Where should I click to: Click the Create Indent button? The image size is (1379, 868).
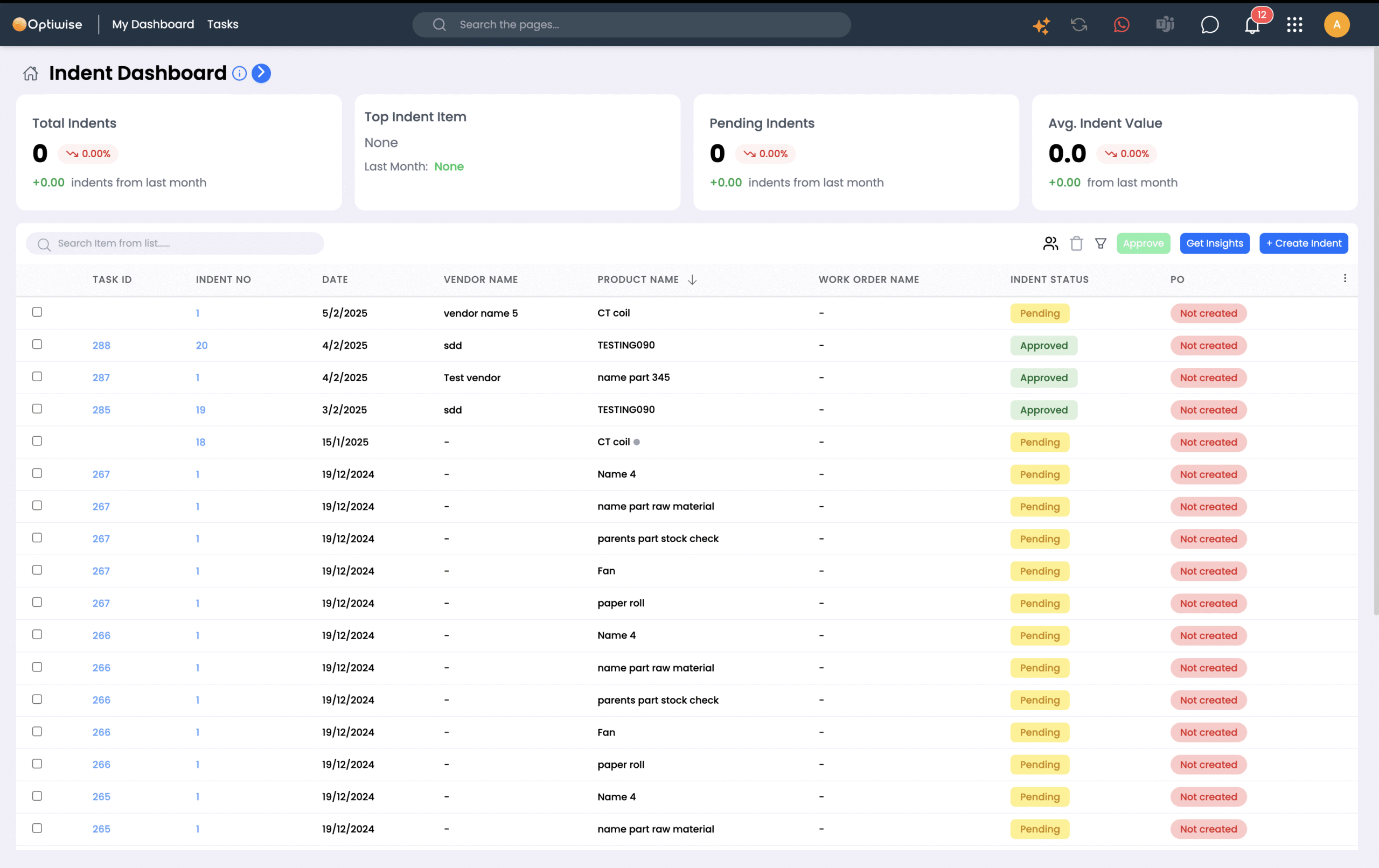(1303, 243)
